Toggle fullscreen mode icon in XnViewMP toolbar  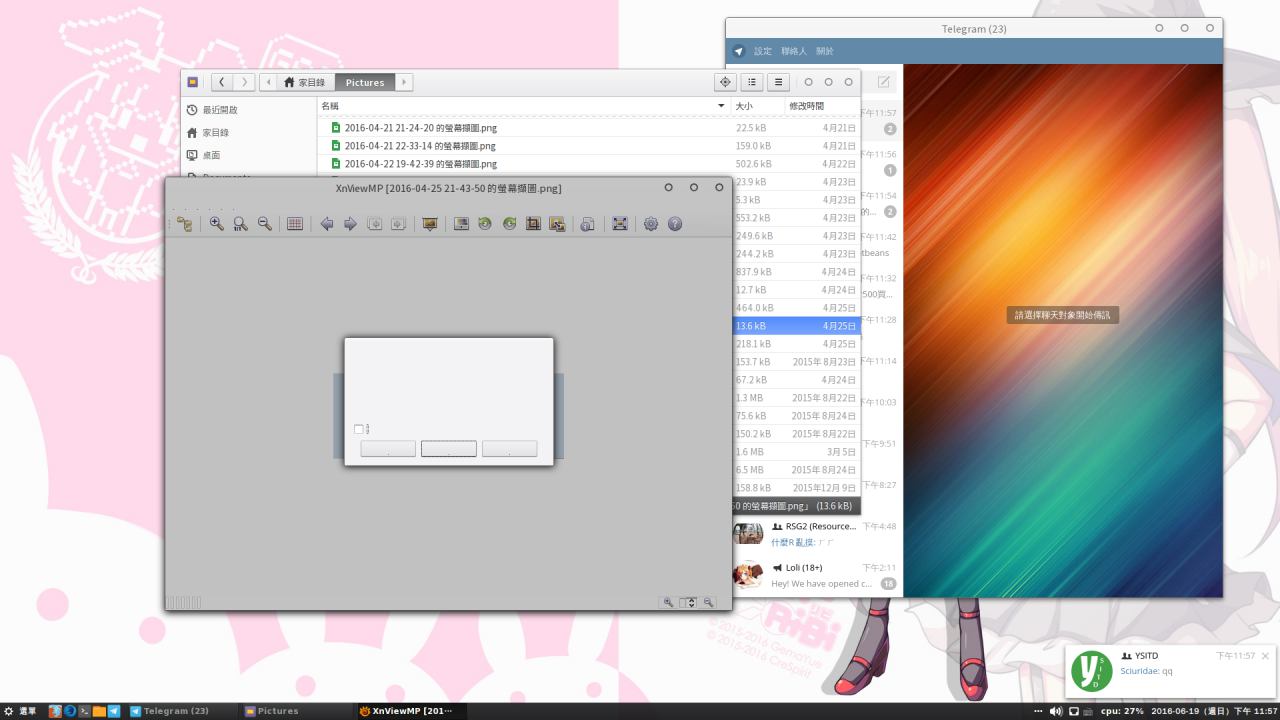[x=620, y=224]
